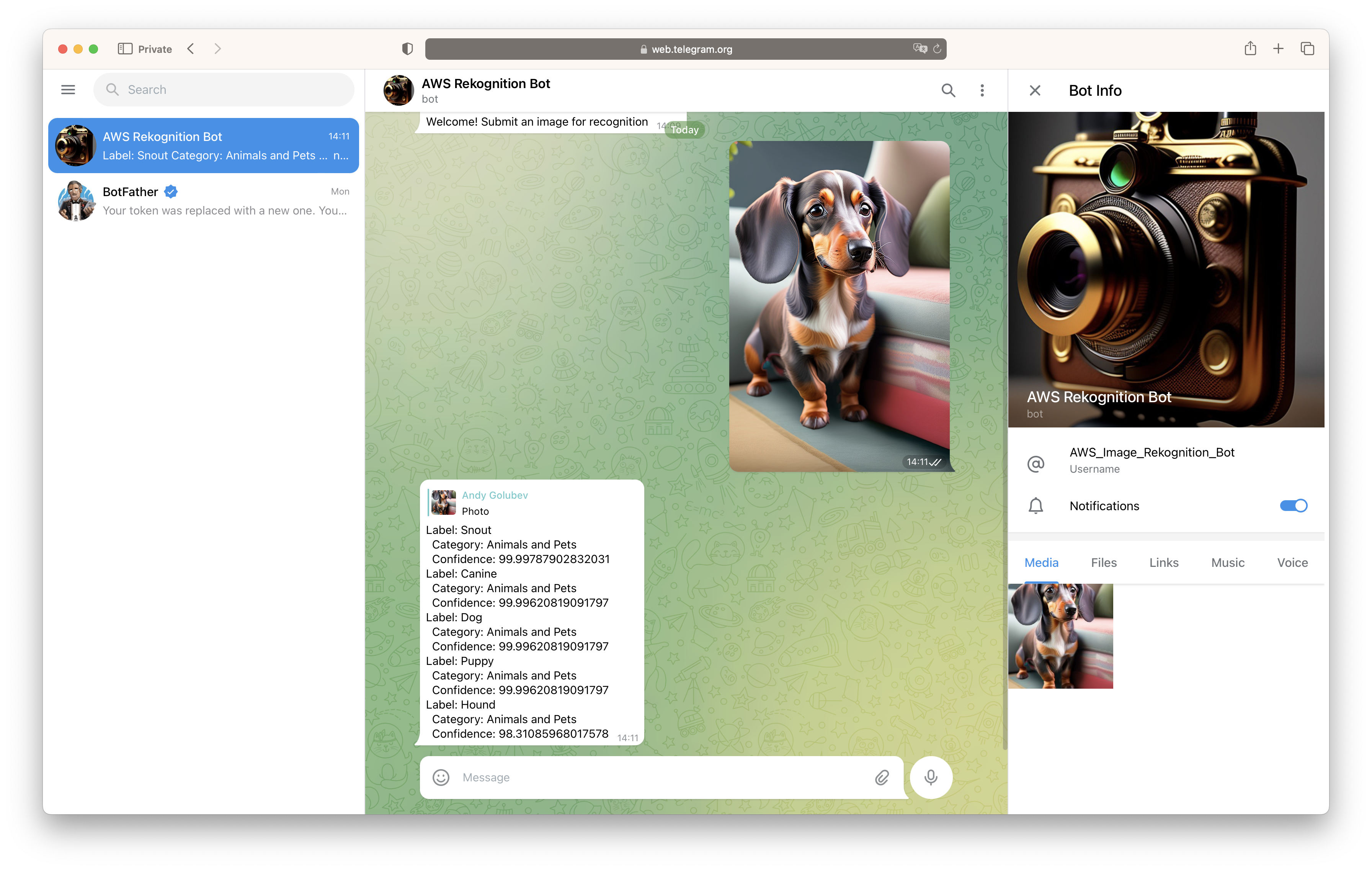Open the emoji picker
The width and height of the screenshot is (1372, 871).
tap(441, 777)
